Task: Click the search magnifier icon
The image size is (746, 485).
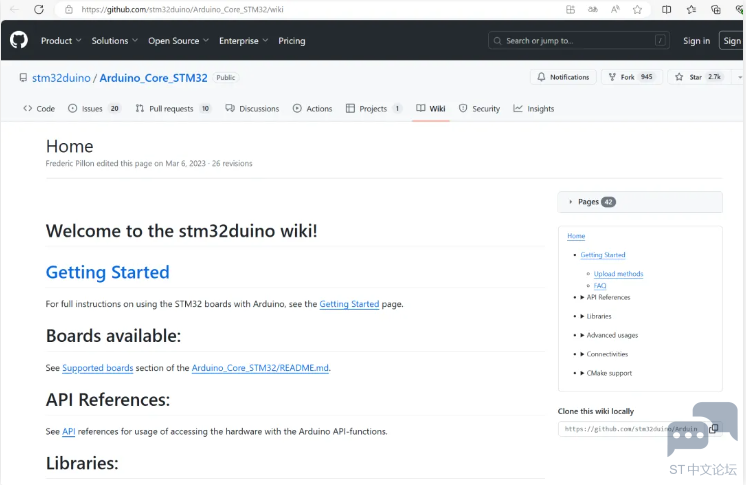Action: (497, 40)
